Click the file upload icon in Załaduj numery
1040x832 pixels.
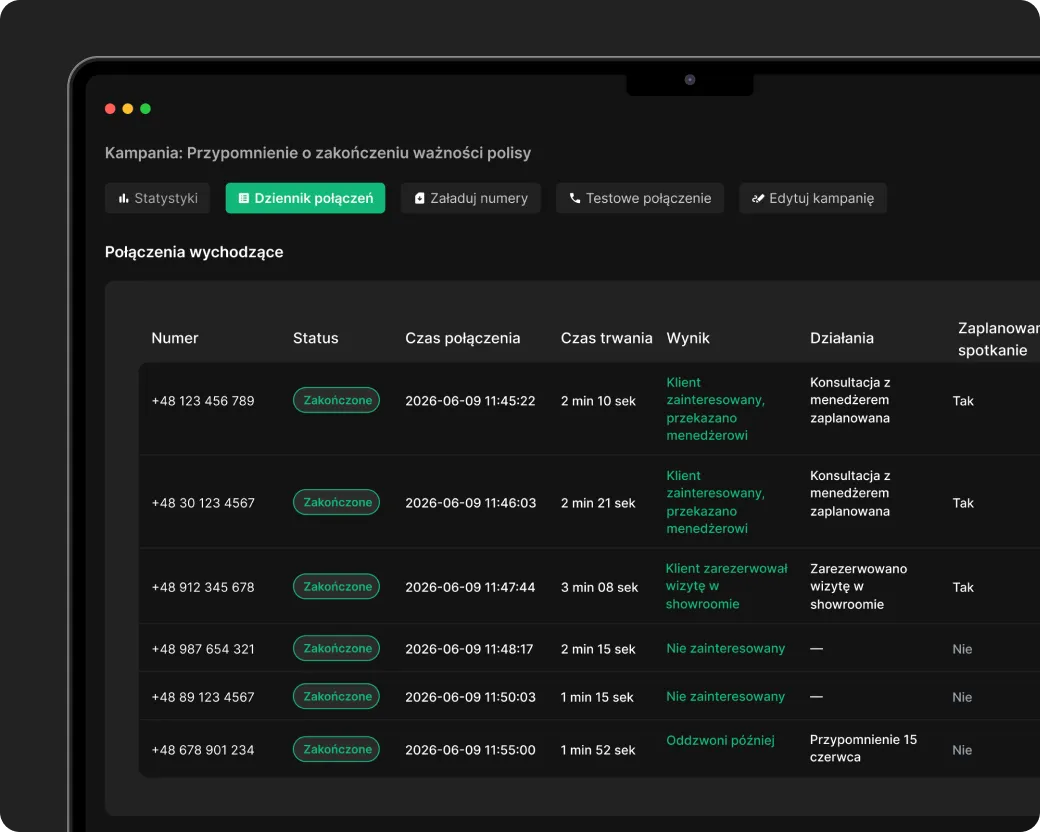(x=419, y=198)
